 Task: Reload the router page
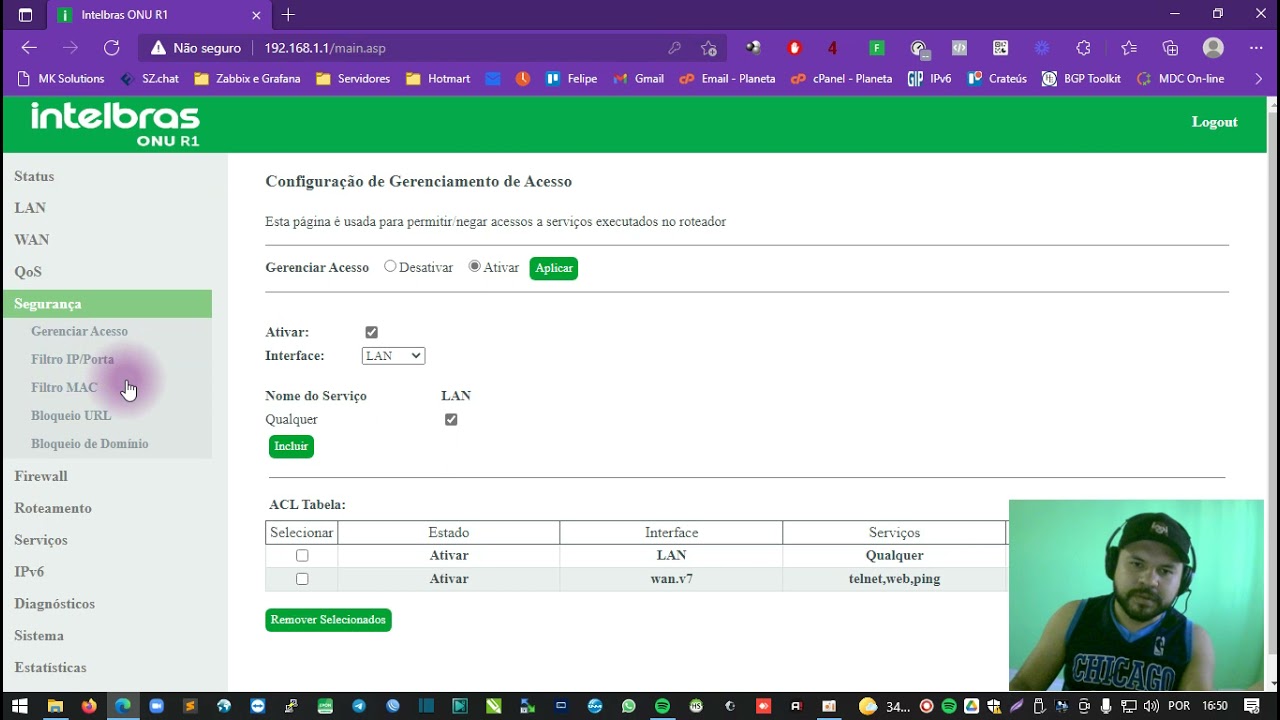112,48
